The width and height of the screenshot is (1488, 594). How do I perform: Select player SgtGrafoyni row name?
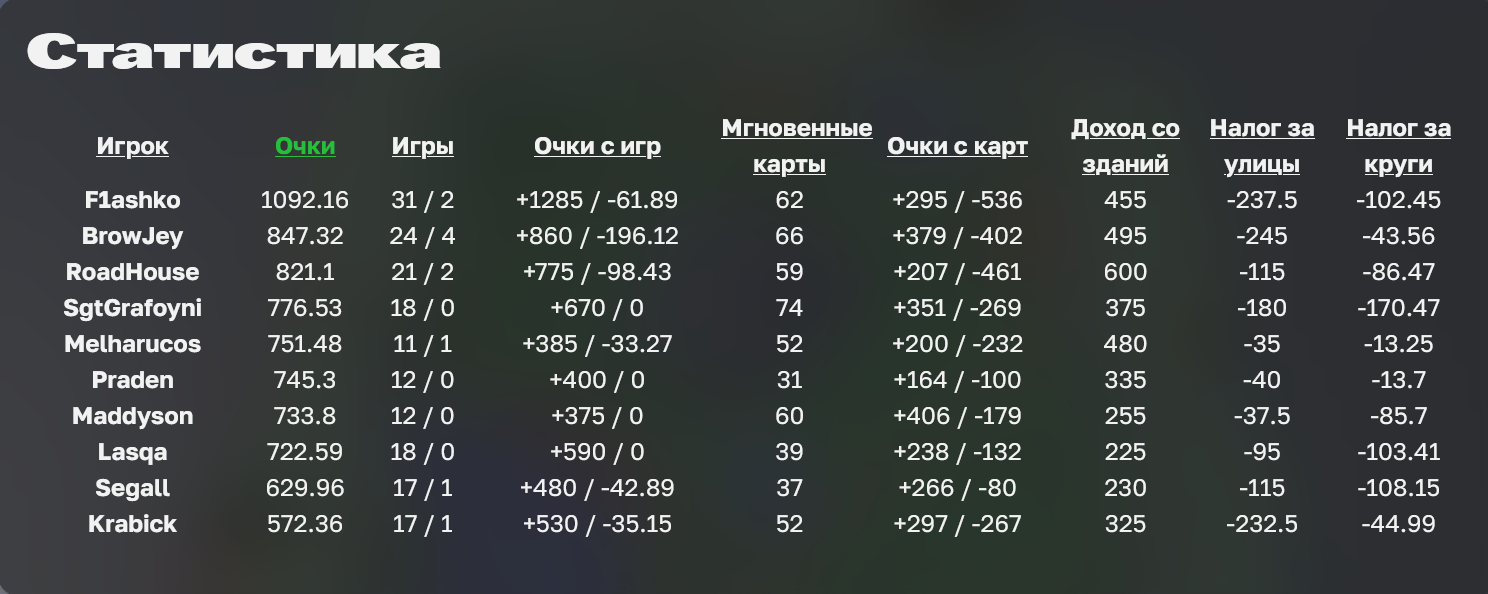[133, 308]
